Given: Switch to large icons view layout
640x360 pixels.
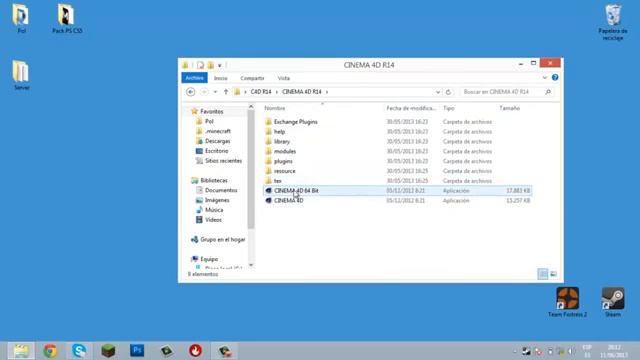Looking at the screenshot, I should coord(553,274).
